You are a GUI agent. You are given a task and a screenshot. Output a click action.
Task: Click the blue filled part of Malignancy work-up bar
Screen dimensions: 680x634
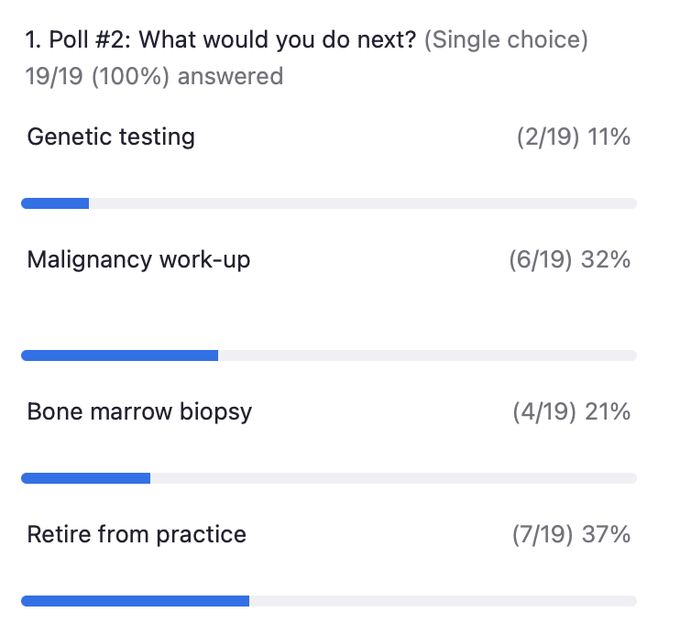click(x=120, y=356)
